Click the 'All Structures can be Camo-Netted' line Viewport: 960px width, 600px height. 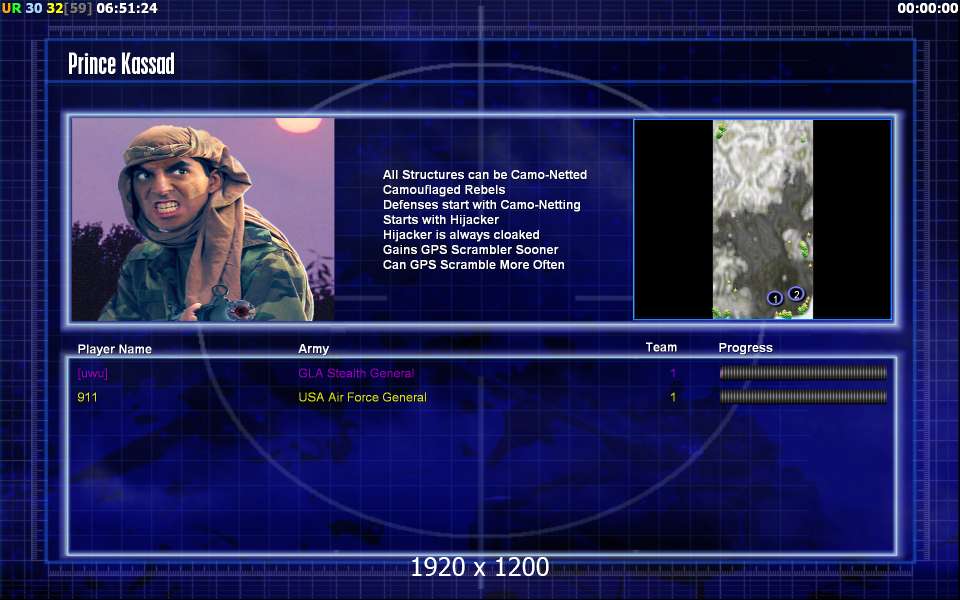[x=484, y=175]
